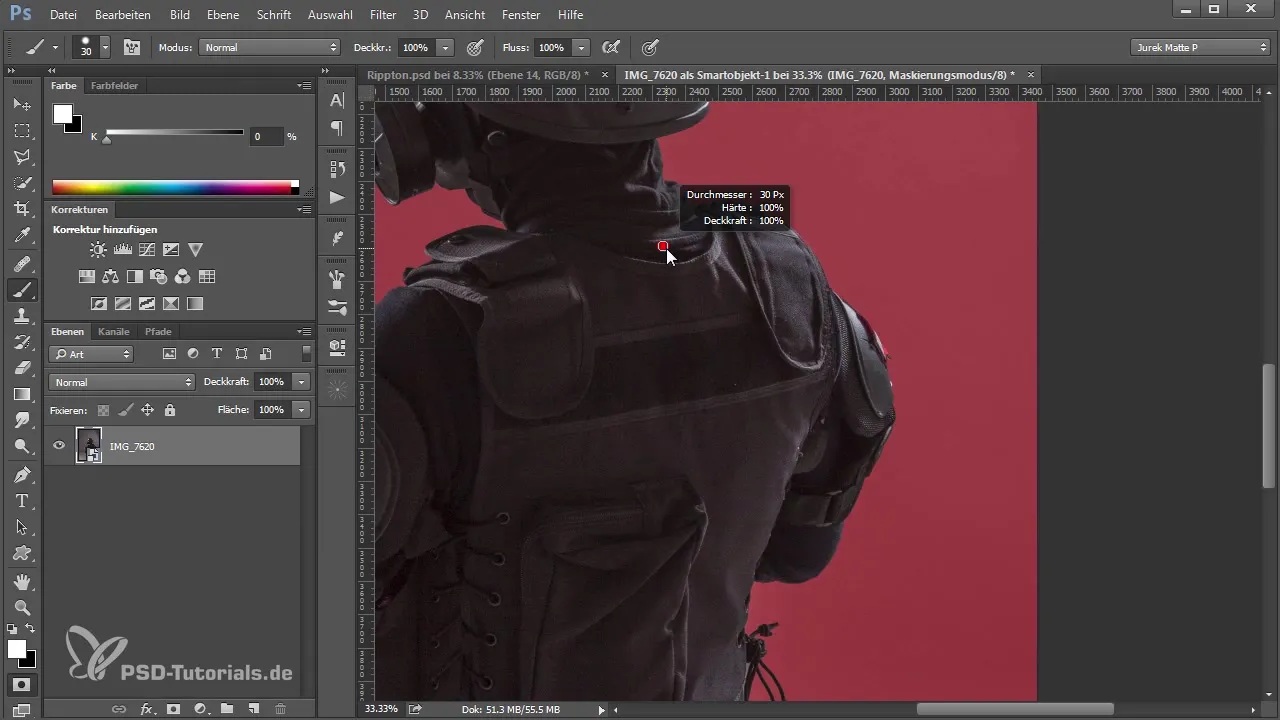Select the Zoom tool in toolbar
1280x720 pixels.
tap(22, 607)
